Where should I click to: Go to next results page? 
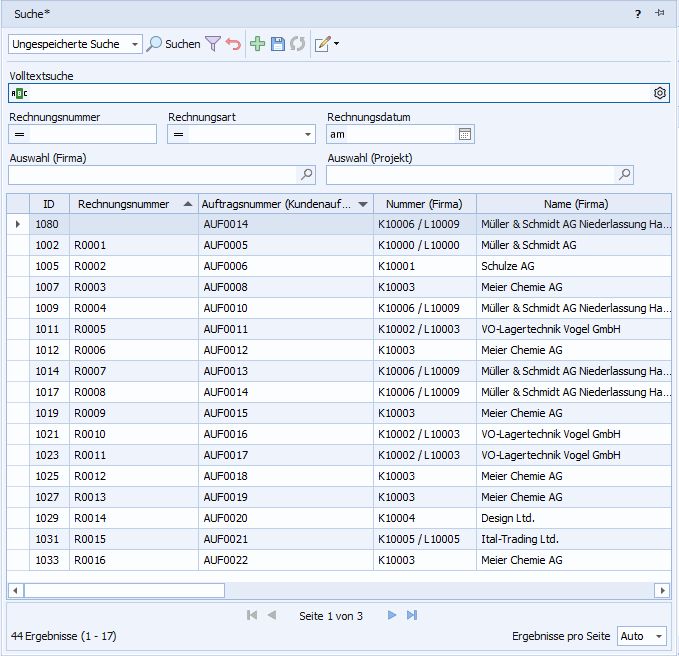coord(392,615)
